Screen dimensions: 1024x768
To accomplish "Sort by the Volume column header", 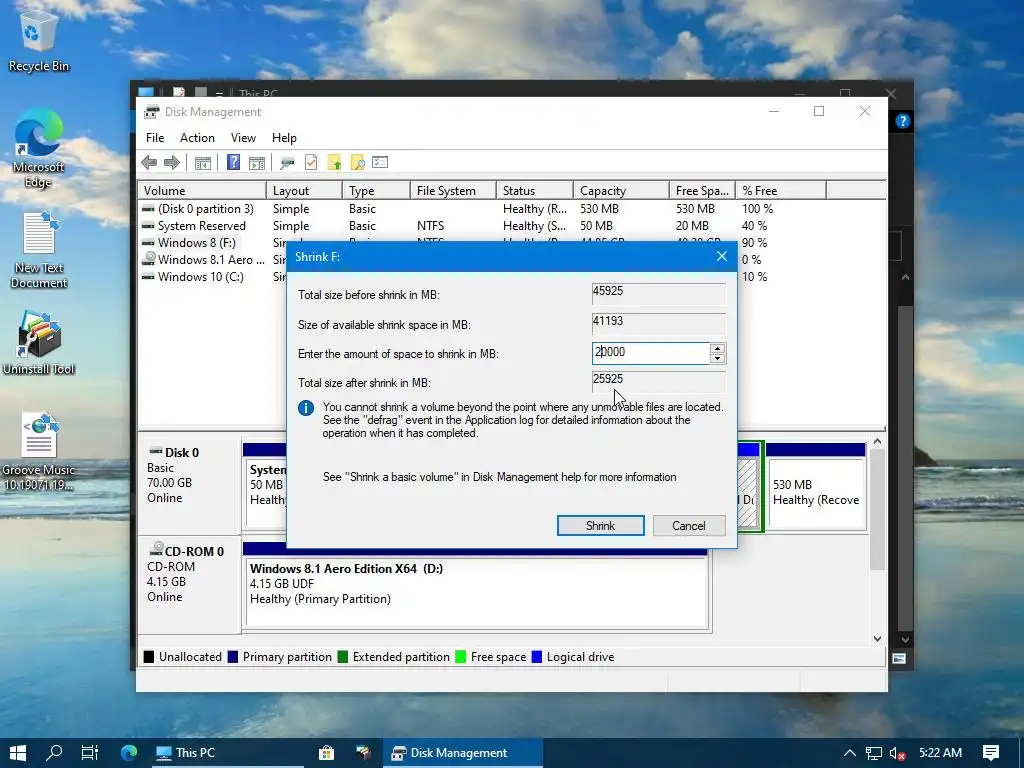I will coord(202,191).
